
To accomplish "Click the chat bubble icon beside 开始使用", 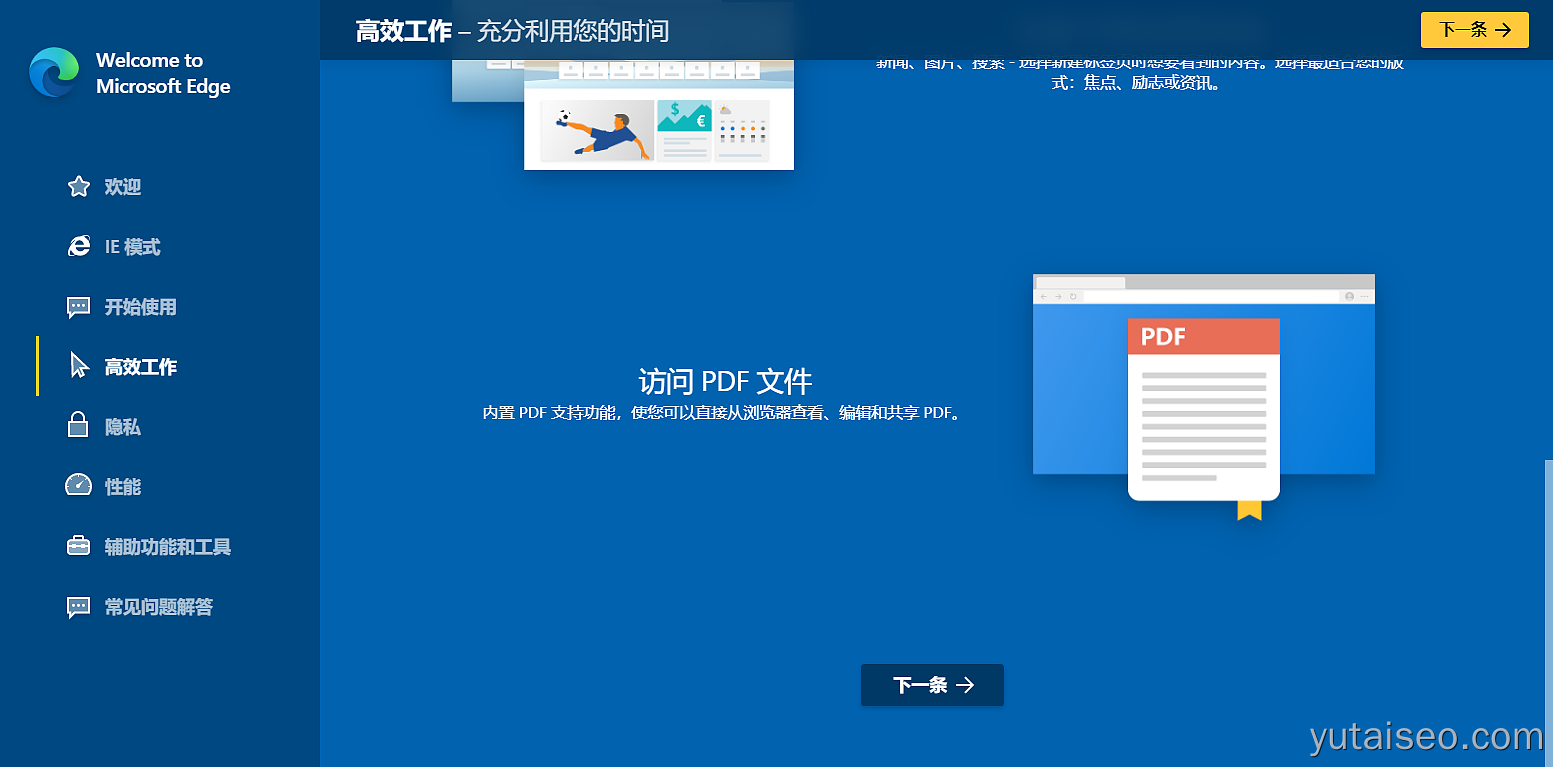I will click(x=78, y=307).
